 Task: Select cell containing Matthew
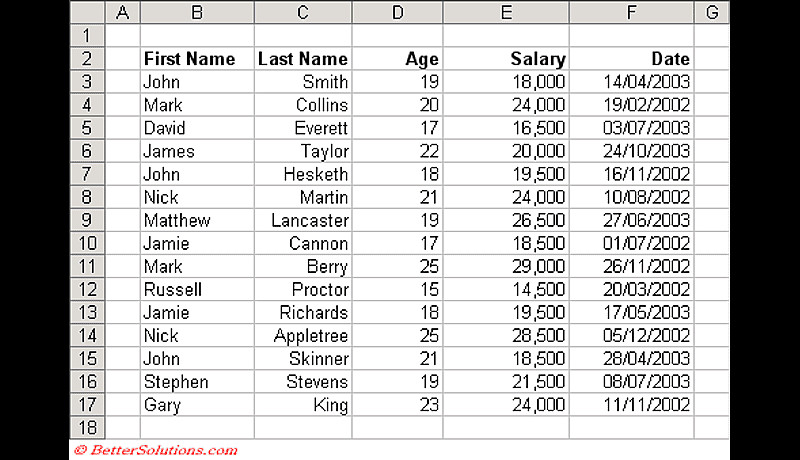tap(178, 220)
